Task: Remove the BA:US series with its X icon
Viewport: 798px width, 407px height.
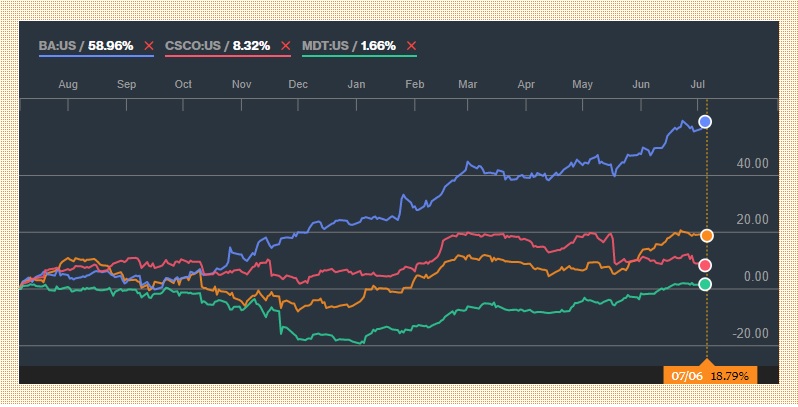Action: tap(149, 46)
